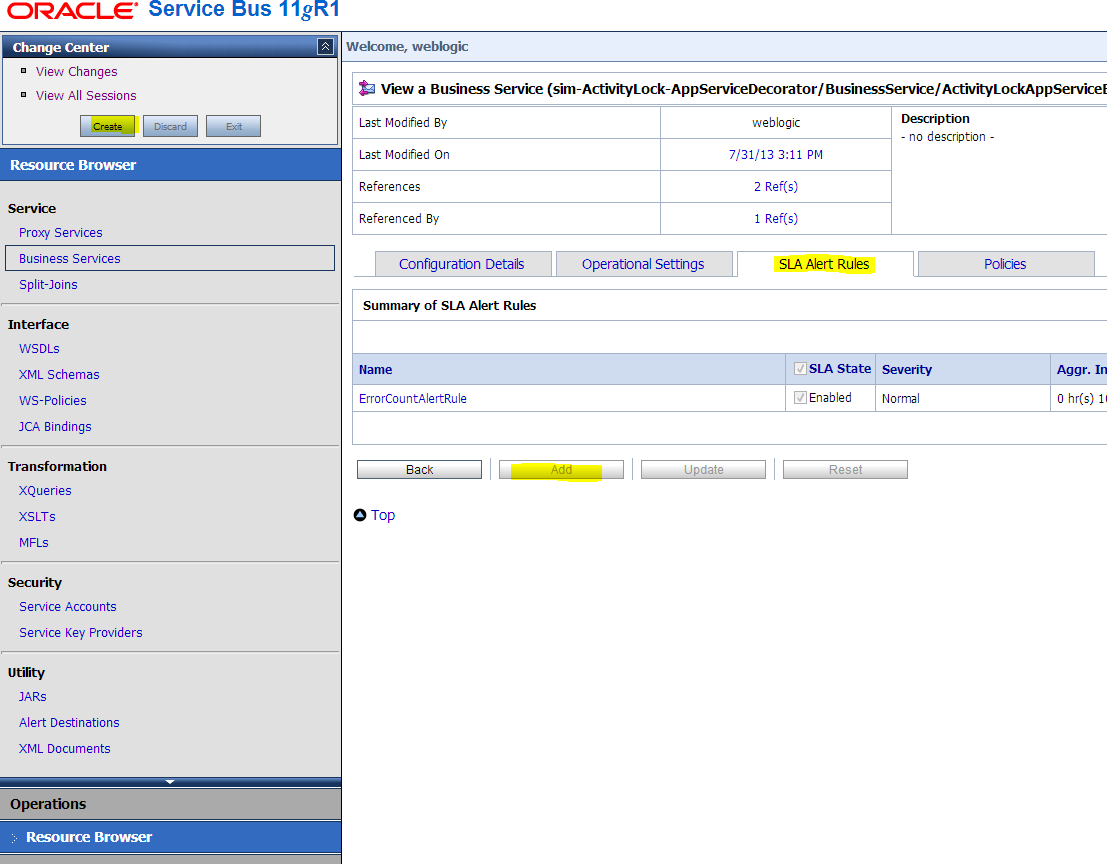The height and width of the screenshot is (864, 1107).
Task: Open the ErrorCountAlertRule rule
Action: pyautogui.click(x=412, y=399)
